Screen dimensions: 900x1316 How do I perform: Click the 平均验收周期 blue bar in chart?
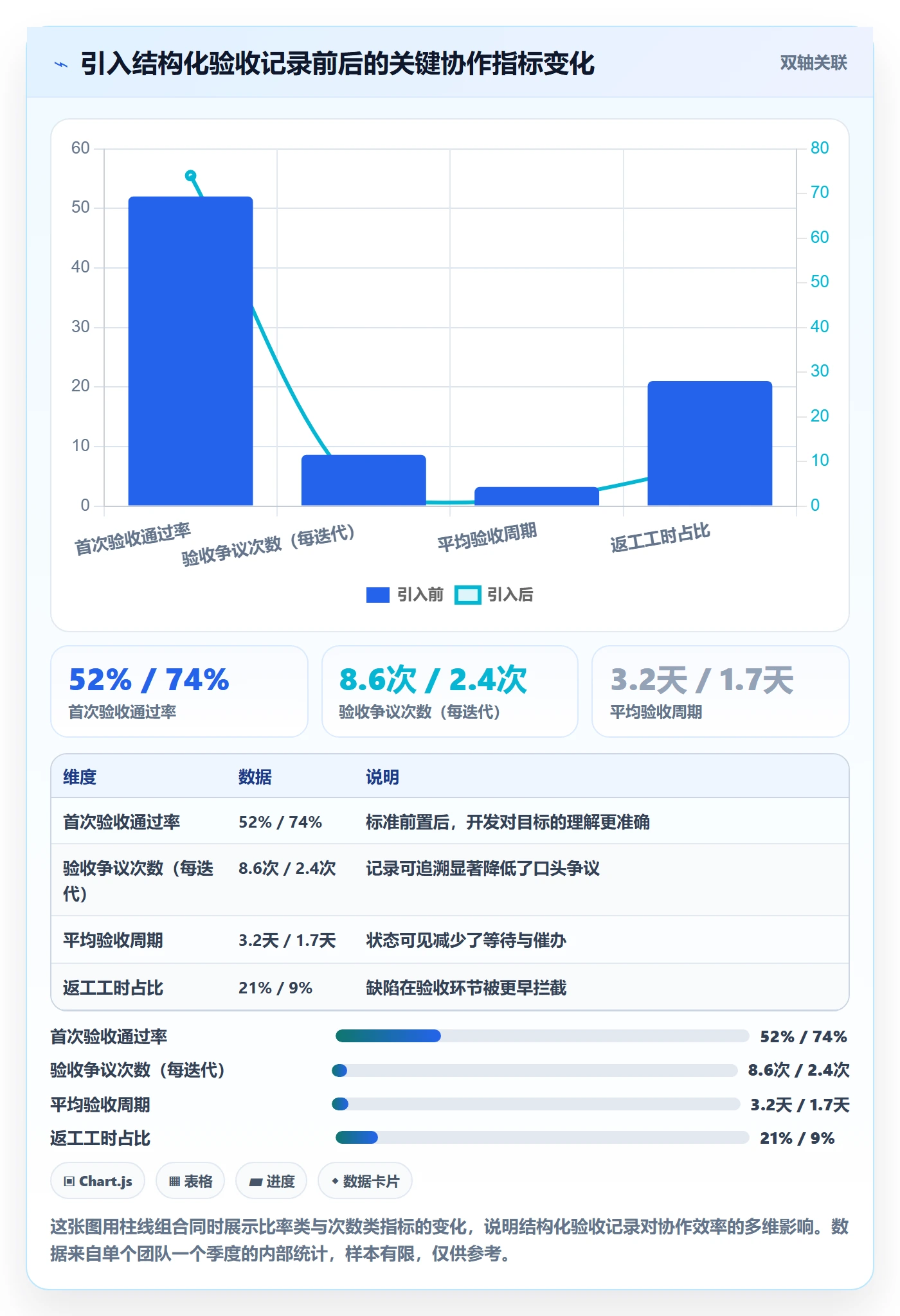pos(536,496)
